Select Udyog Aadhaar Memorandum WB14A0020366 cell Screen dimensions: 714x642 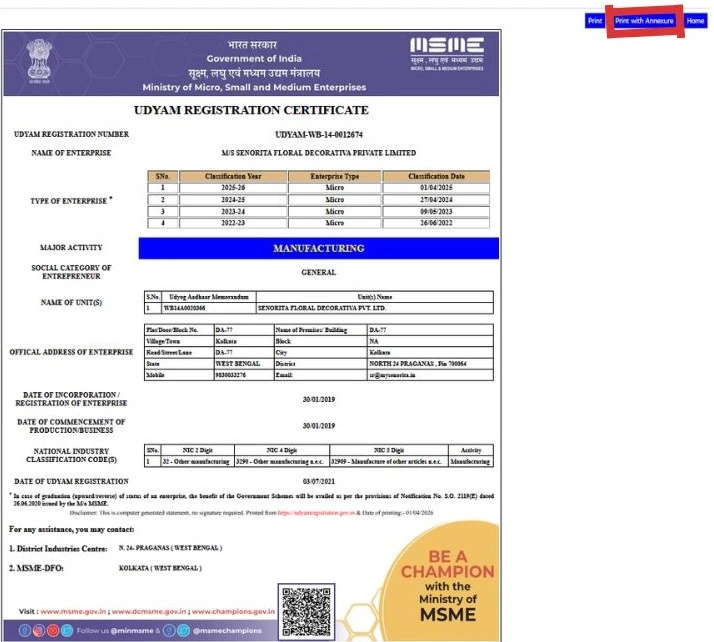[x=209, y=308]
